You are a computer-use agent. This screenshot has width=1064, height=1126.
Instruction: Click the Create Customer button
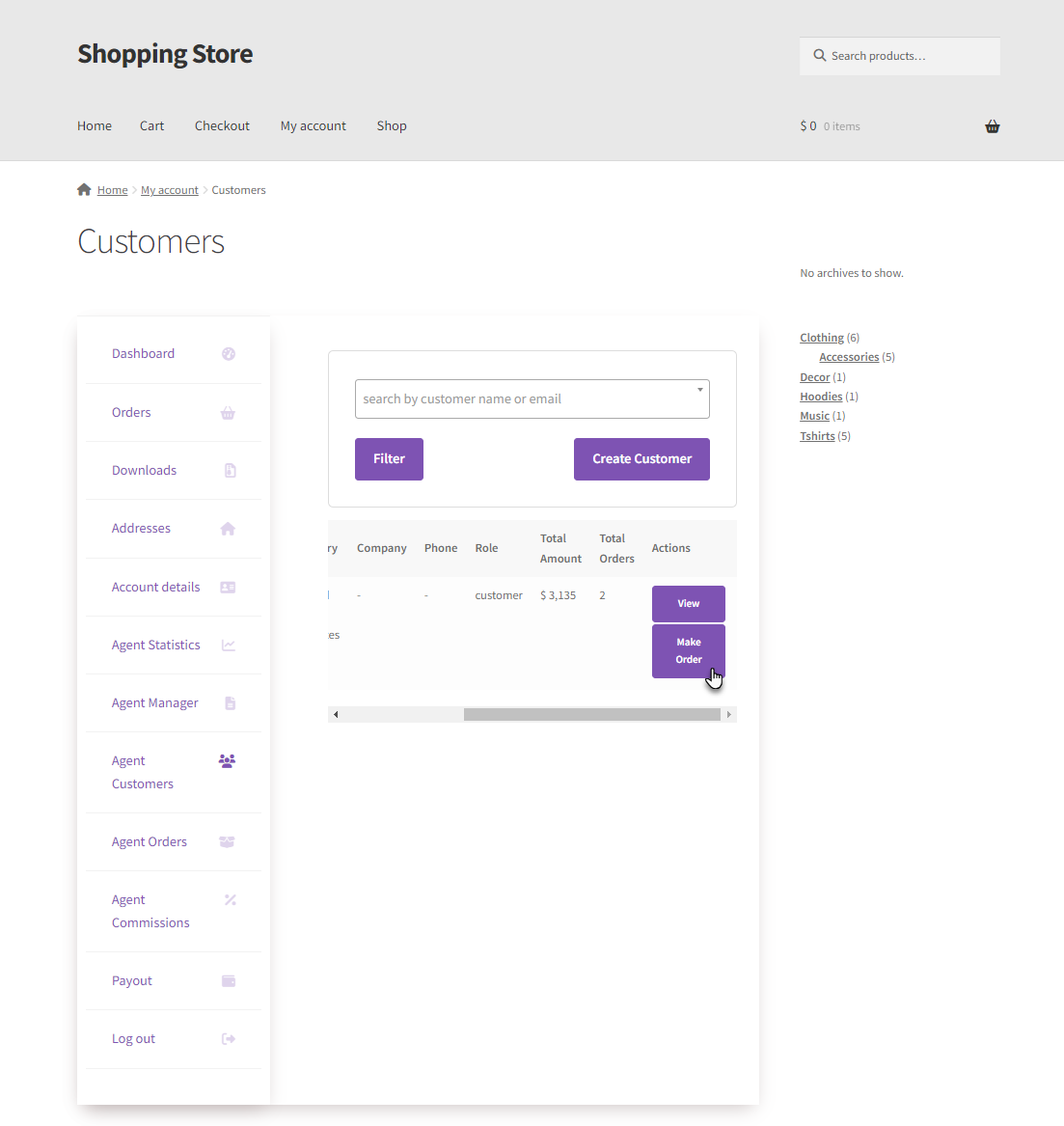tap(641, 459)
